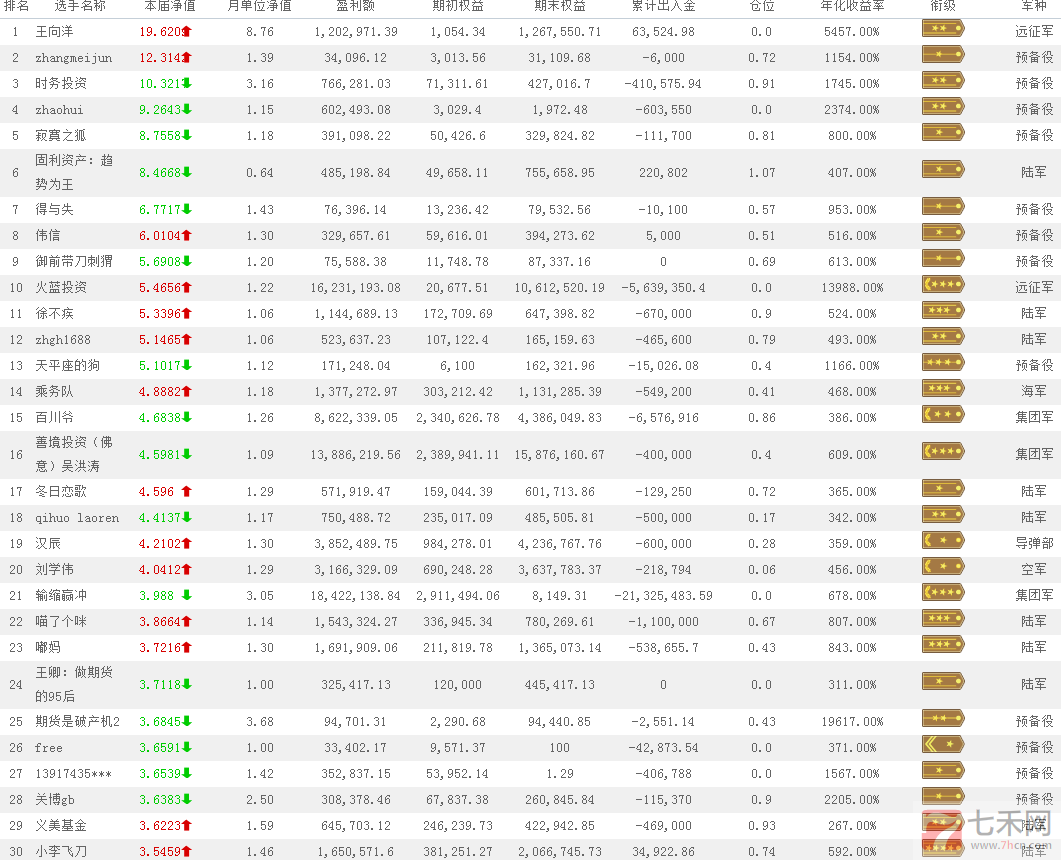Click trader name 嘟妈
Screen dimensions: 1061x860
coord(48,648)
